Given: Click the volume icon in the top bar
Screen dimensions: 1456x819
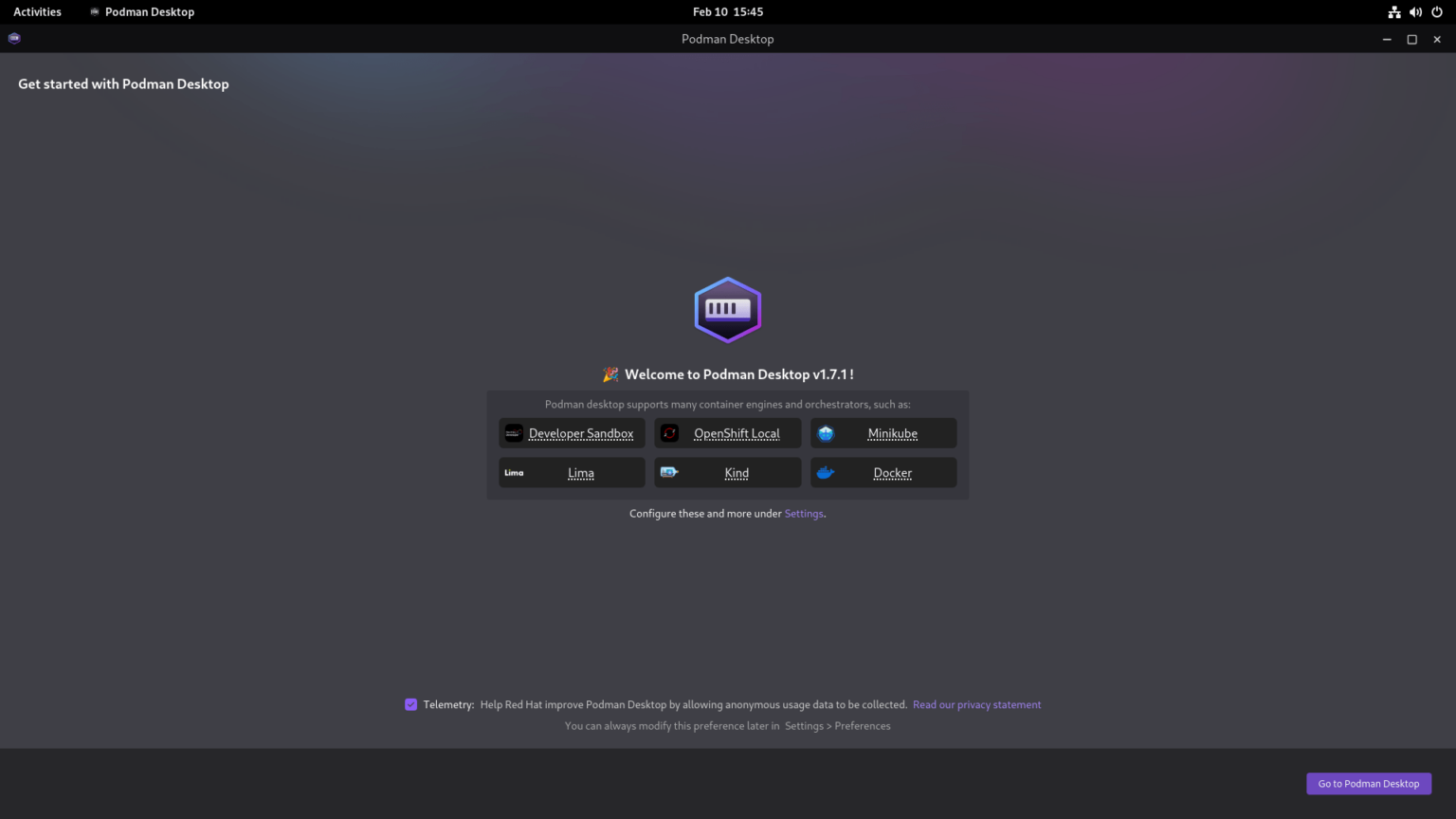Looking at the screenshot, I should [x=1415, y=11].
